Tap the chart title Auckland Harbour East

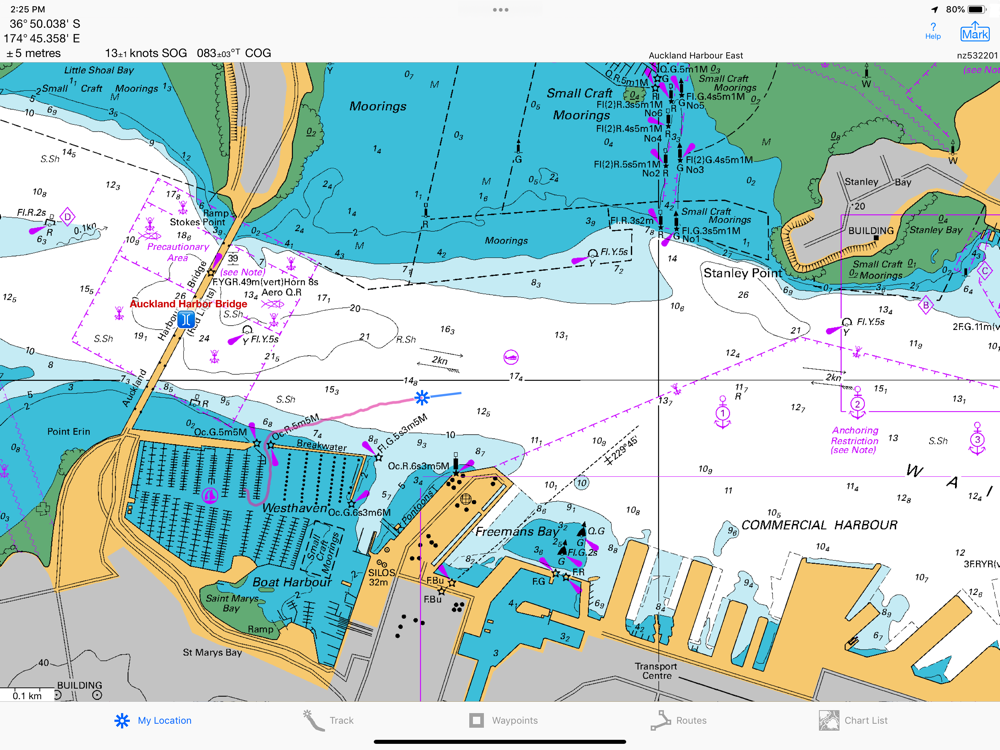[x=696, y=55]
